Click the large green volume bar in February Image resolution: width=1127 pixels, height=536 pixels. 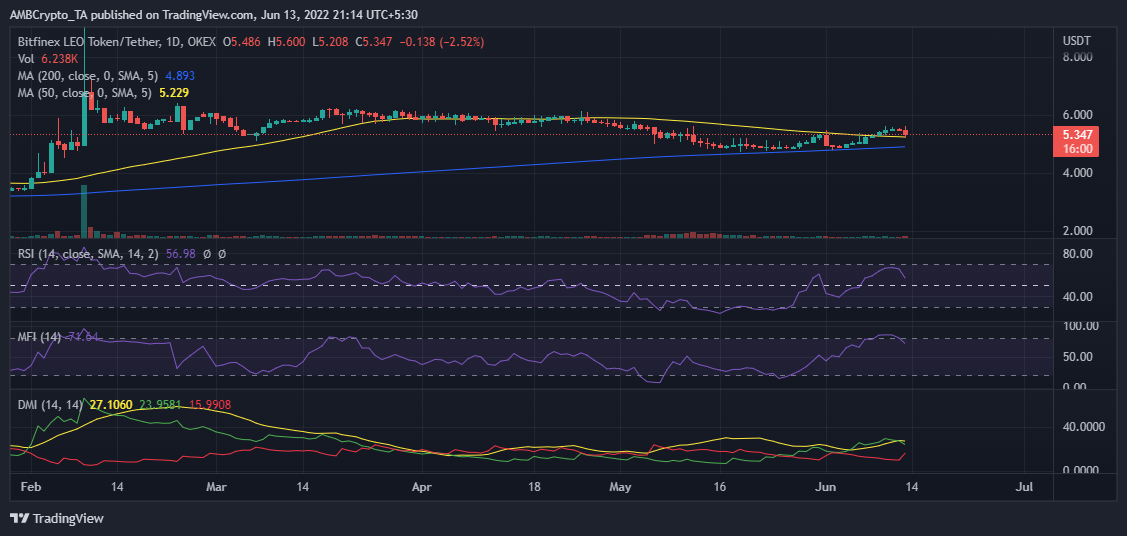[x=85, y=211]
